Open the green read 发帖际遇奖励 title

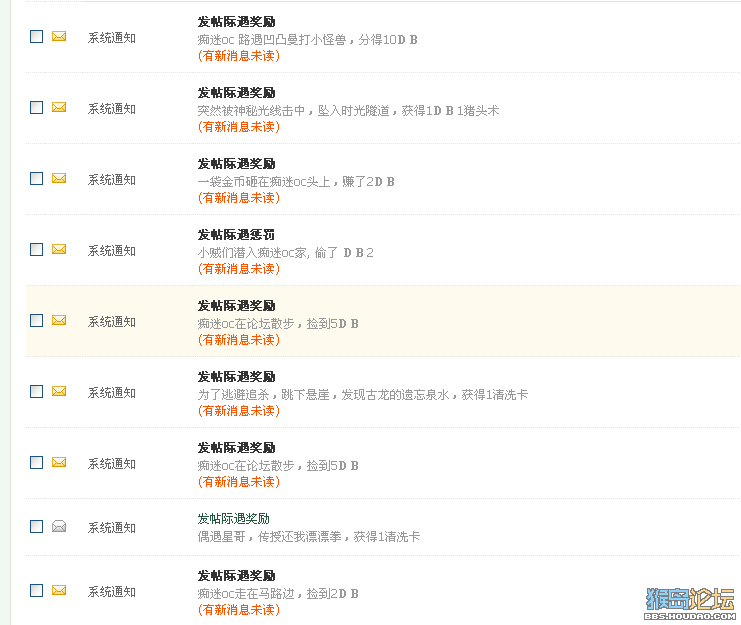coord(233,519)
